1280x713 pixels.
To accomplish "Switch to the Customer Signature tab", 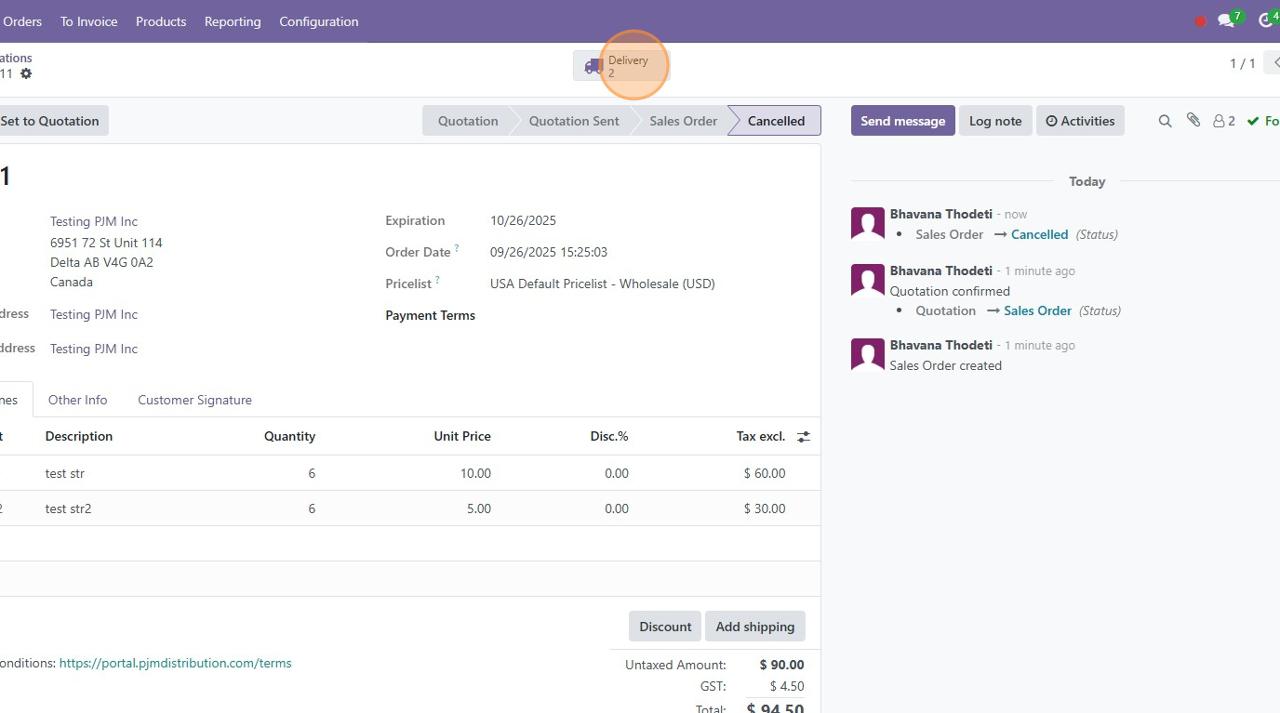I will [194, 400].
